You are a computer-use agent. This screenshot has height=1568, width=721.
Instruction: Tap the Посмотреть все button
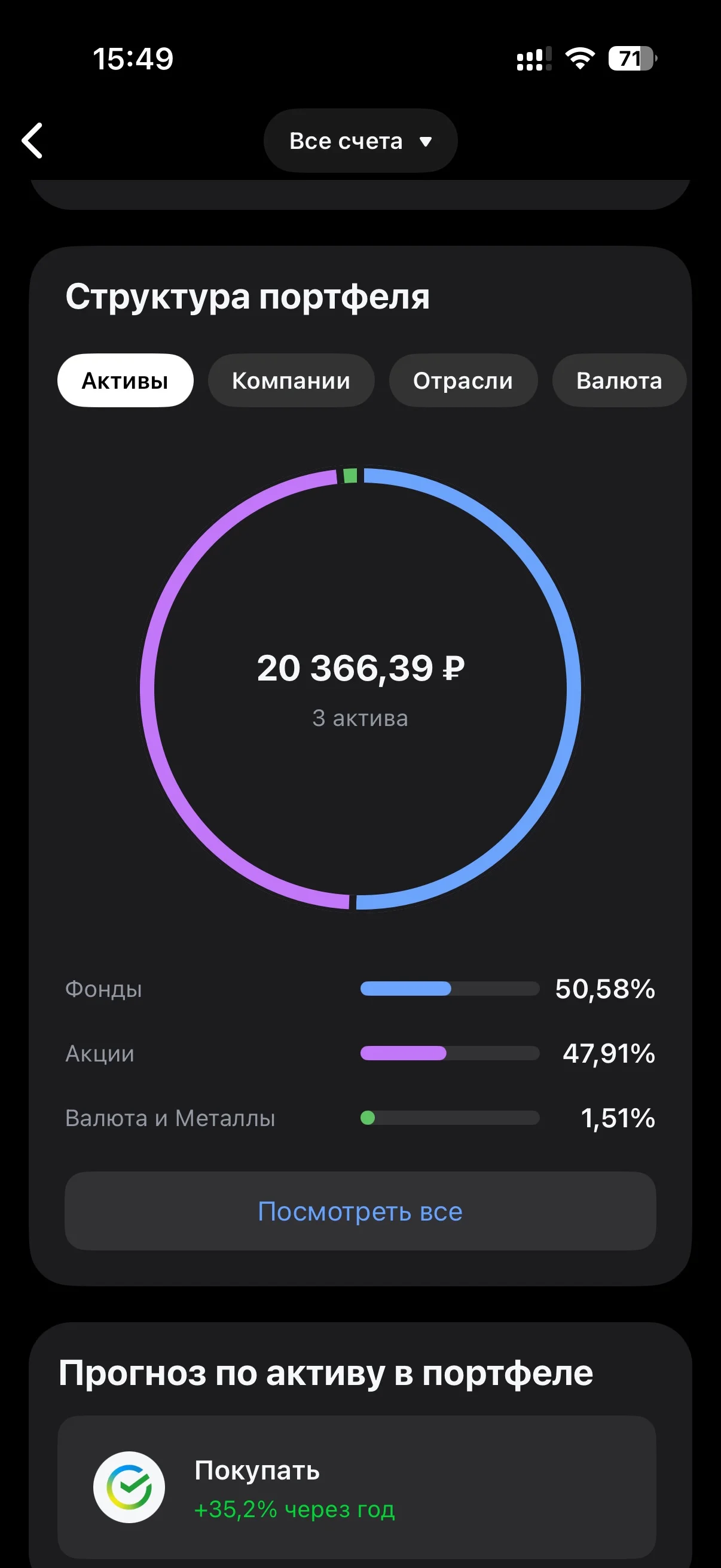[x=360, y=1212]
